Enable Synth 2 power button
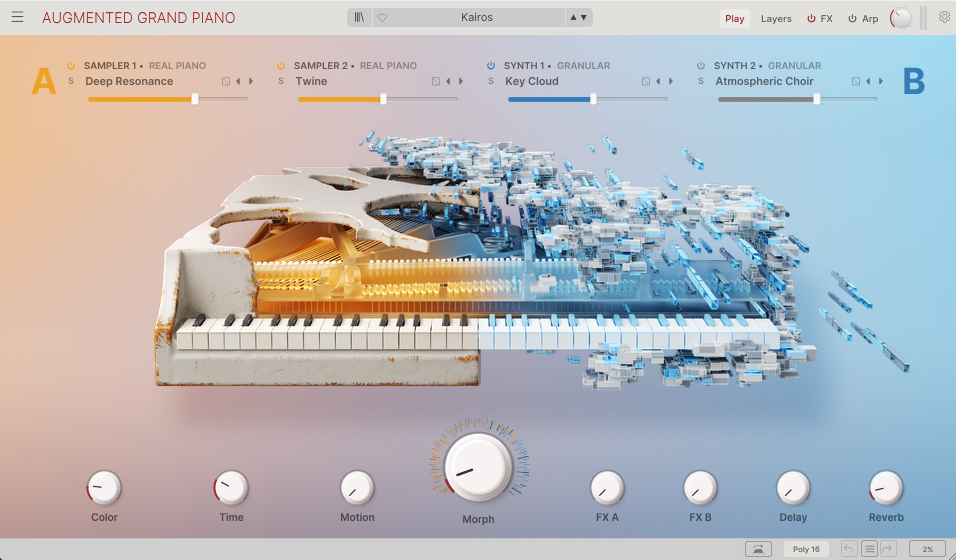The height and width of the screenshot is (560, 956). coord(701,65)
